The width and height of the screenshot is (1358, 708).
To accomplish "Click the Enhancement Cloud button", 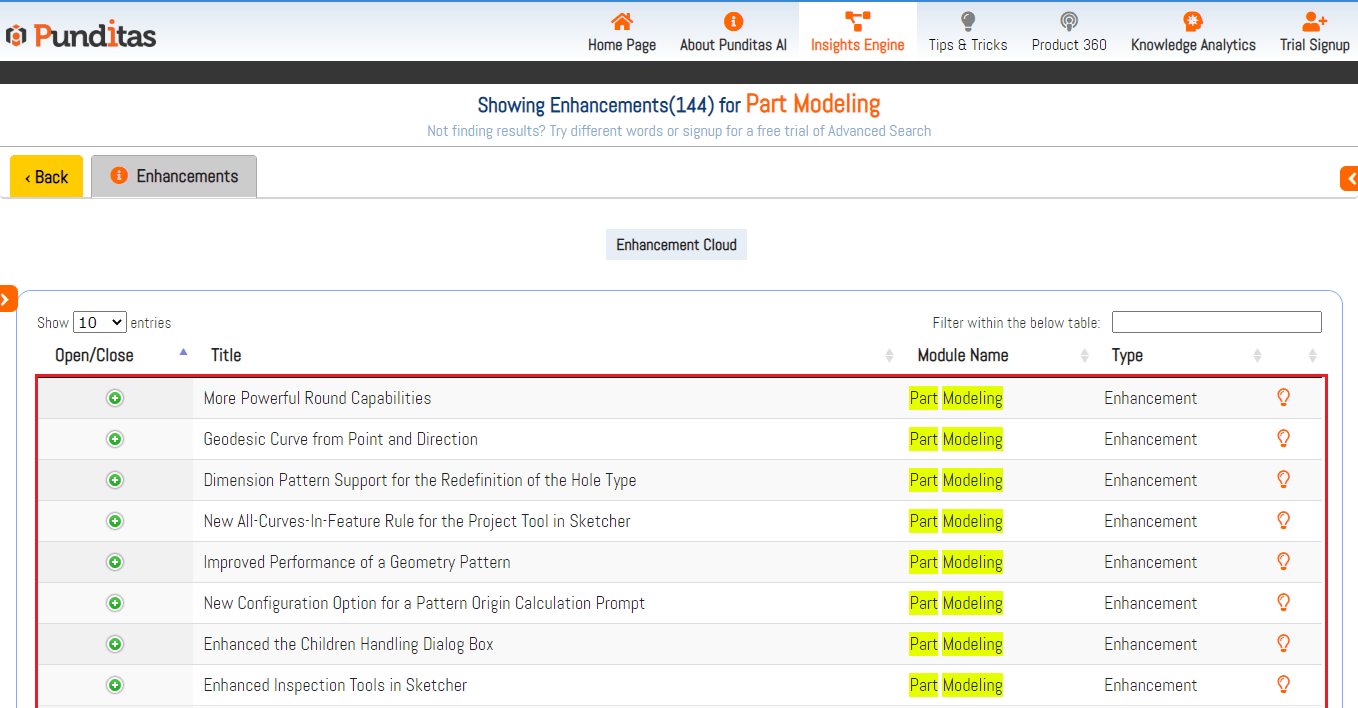I will pyautogui.click(x=676, y=245).
